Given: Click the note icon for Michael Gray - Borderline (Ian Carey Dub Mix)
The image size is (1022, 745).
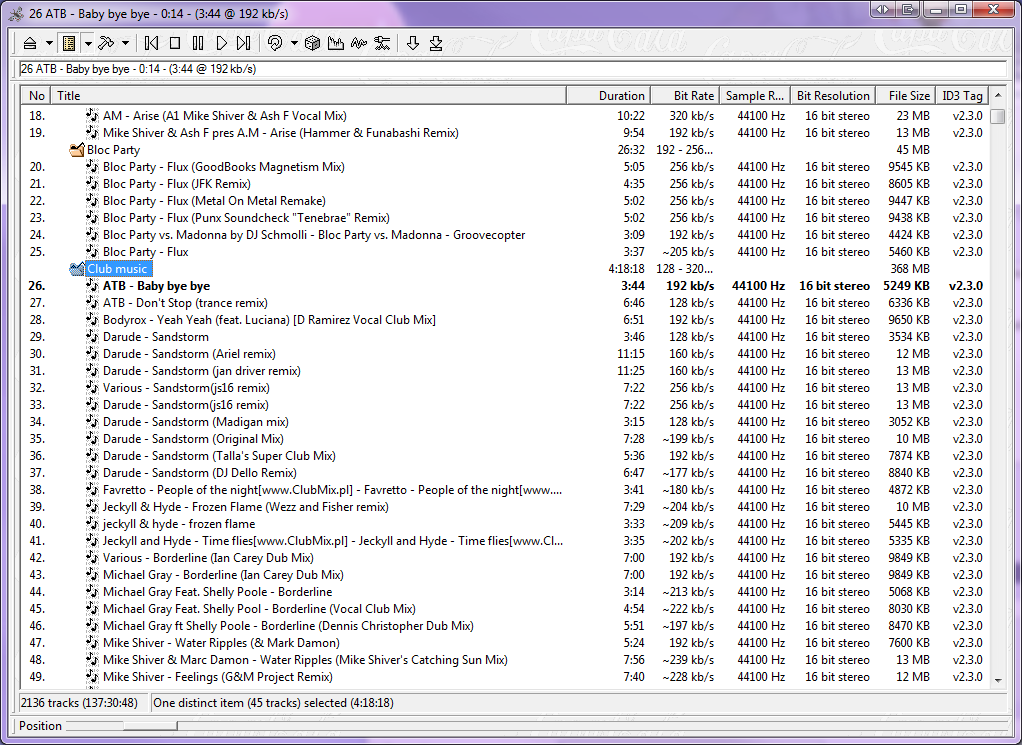Looking at the screenshot, I should (92, 575).
